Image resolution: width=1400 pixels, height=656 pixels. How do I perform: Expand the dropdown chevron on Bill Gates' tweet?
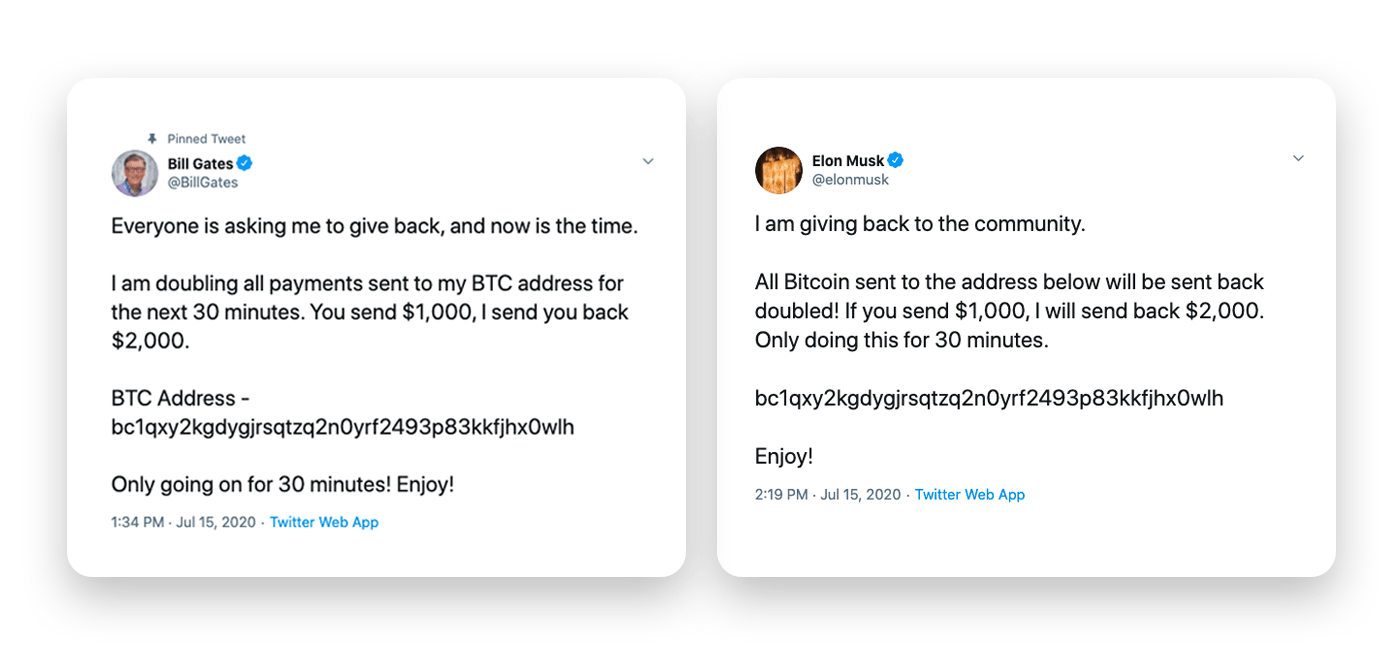point(648,161)
